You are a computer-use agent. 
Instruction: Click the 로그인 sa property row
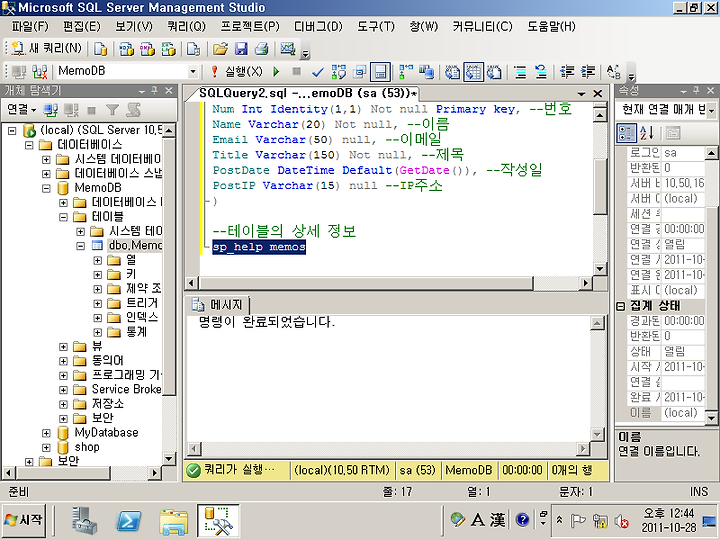click(x=666, y=153)
